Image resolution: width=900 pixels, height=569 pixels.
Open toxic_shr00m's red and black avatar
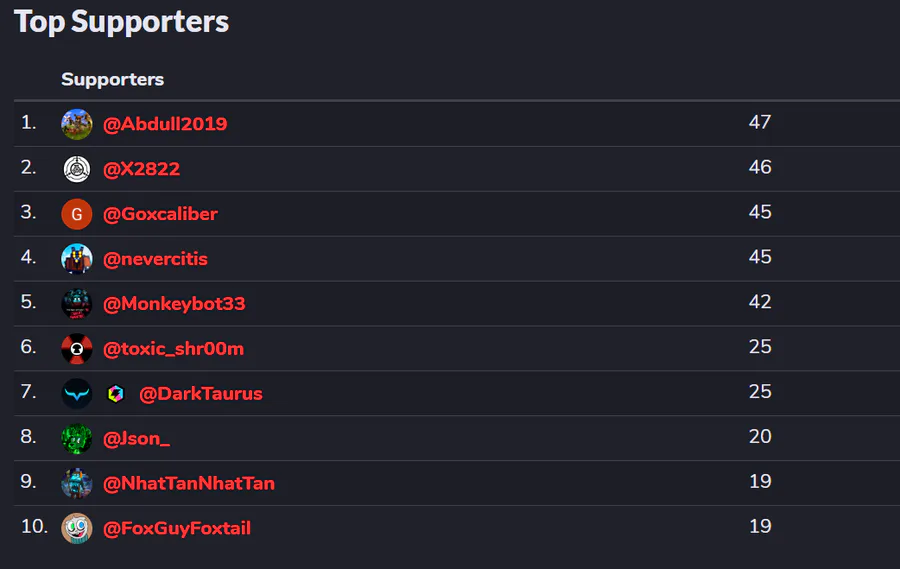77,348
